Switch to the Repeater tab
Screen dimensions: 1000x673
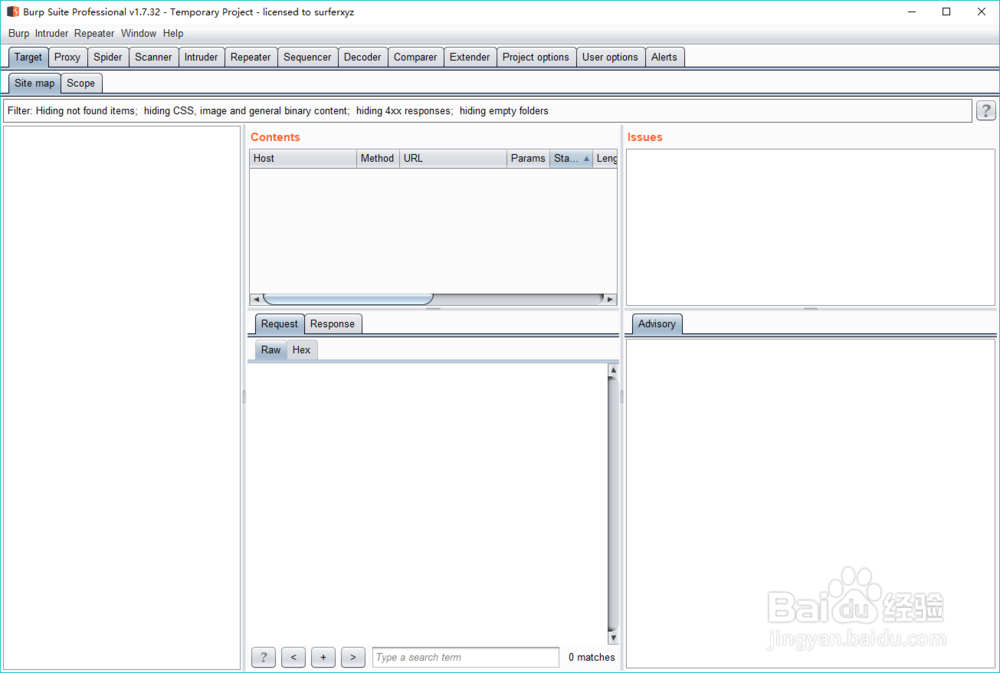(x=251, y=57)
